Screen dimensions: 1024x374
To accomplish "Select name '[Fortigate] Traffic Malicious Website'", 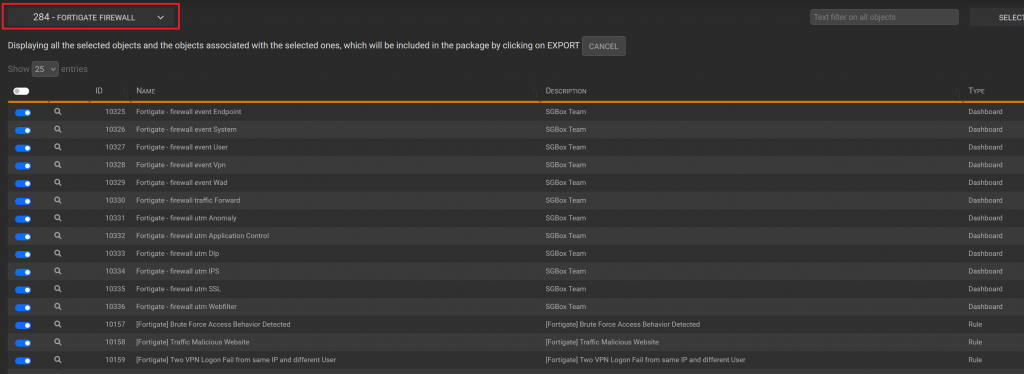I will 193,342.
